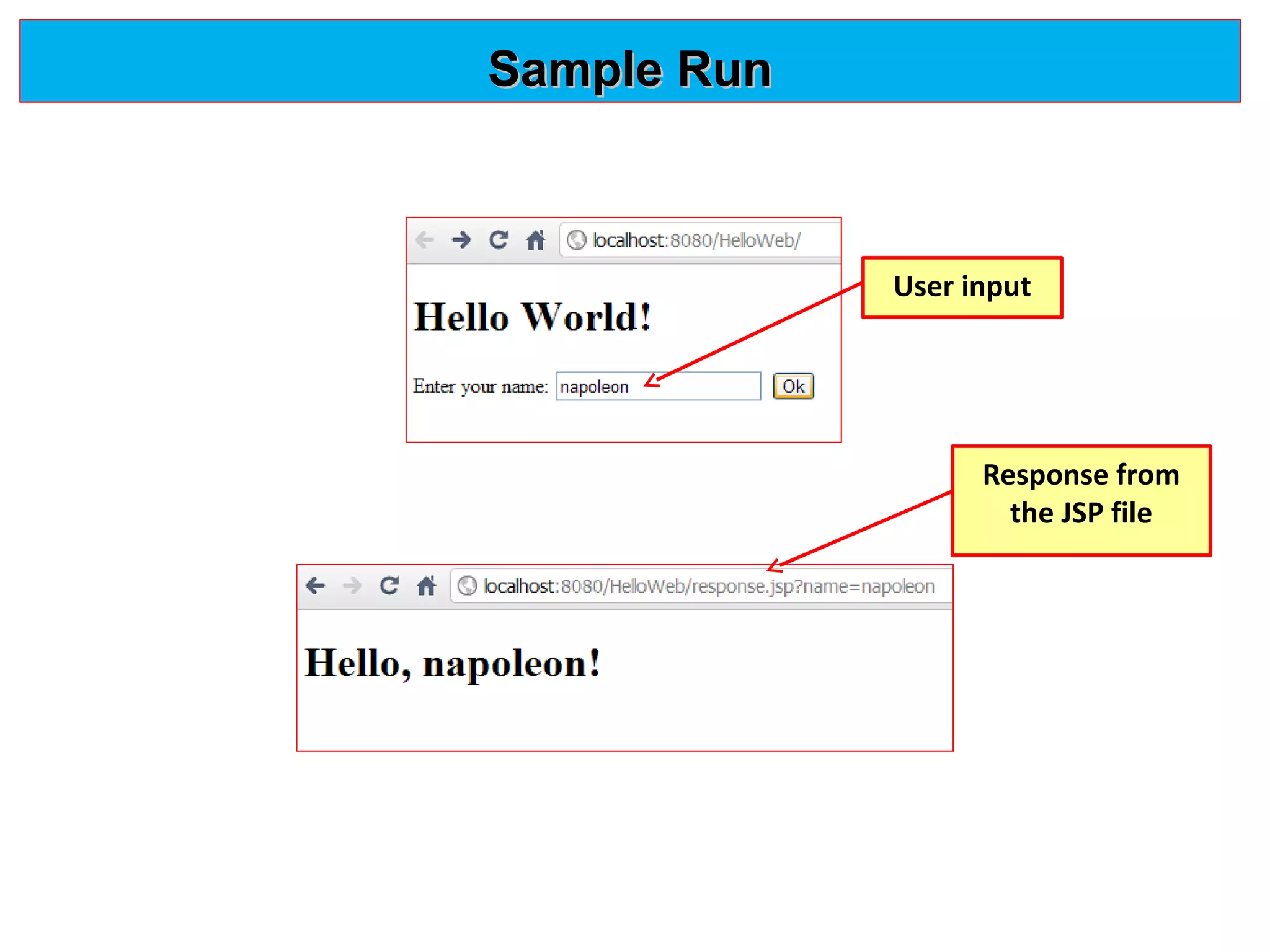This screenshot has height=952, width=1270.
Task: Go home in the response.jsp browser
Action: coord(427,586)
